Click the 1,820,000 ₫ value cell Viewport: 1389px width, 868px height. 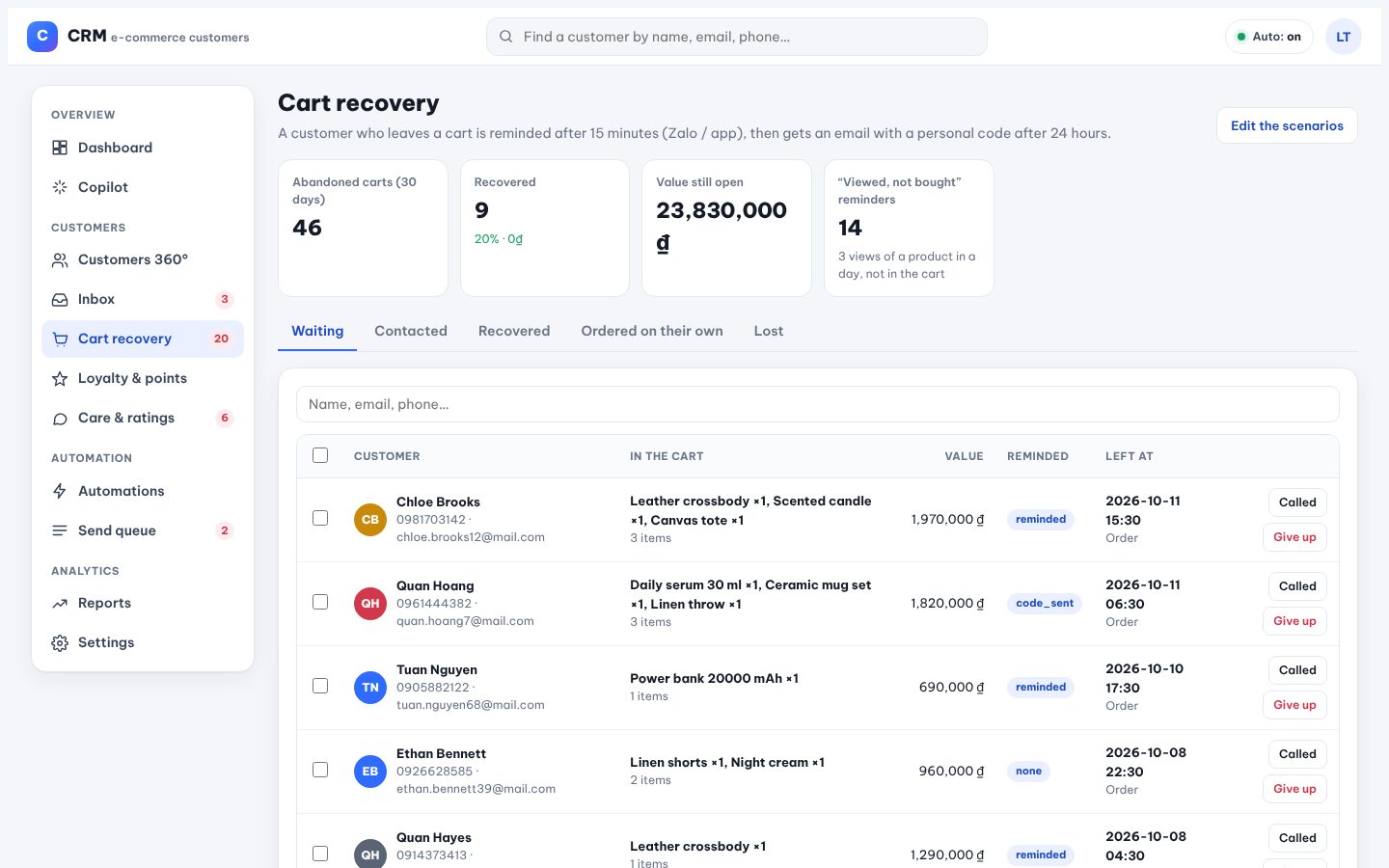[947, 603]
